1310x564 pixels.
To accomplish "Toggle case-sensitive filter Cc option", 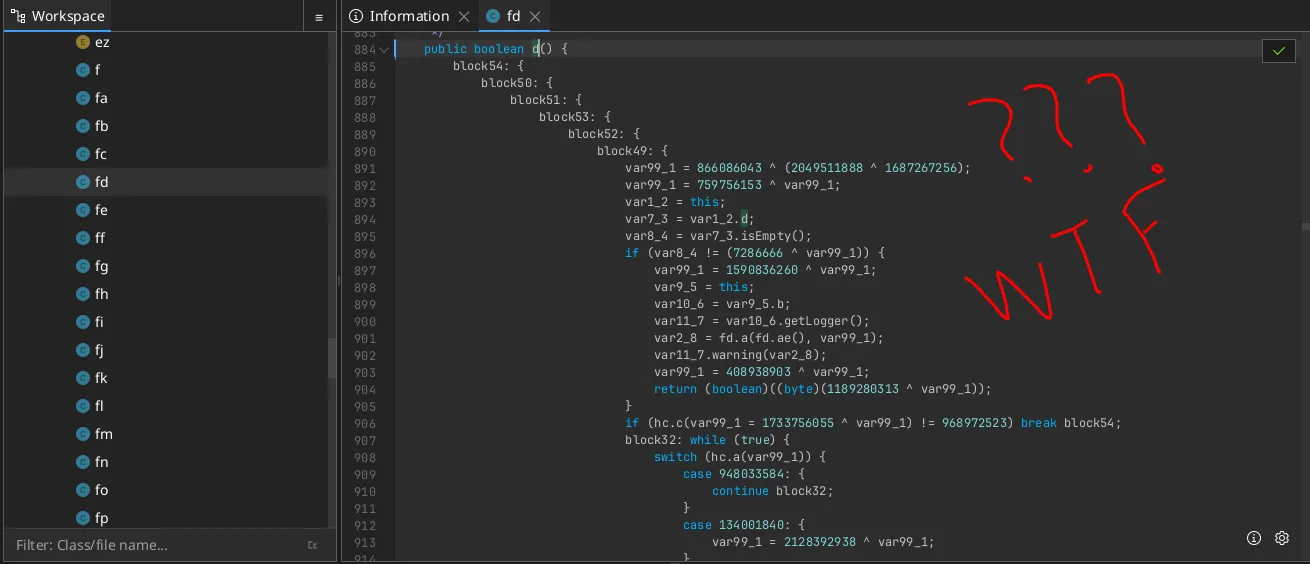I will point(312,545).
